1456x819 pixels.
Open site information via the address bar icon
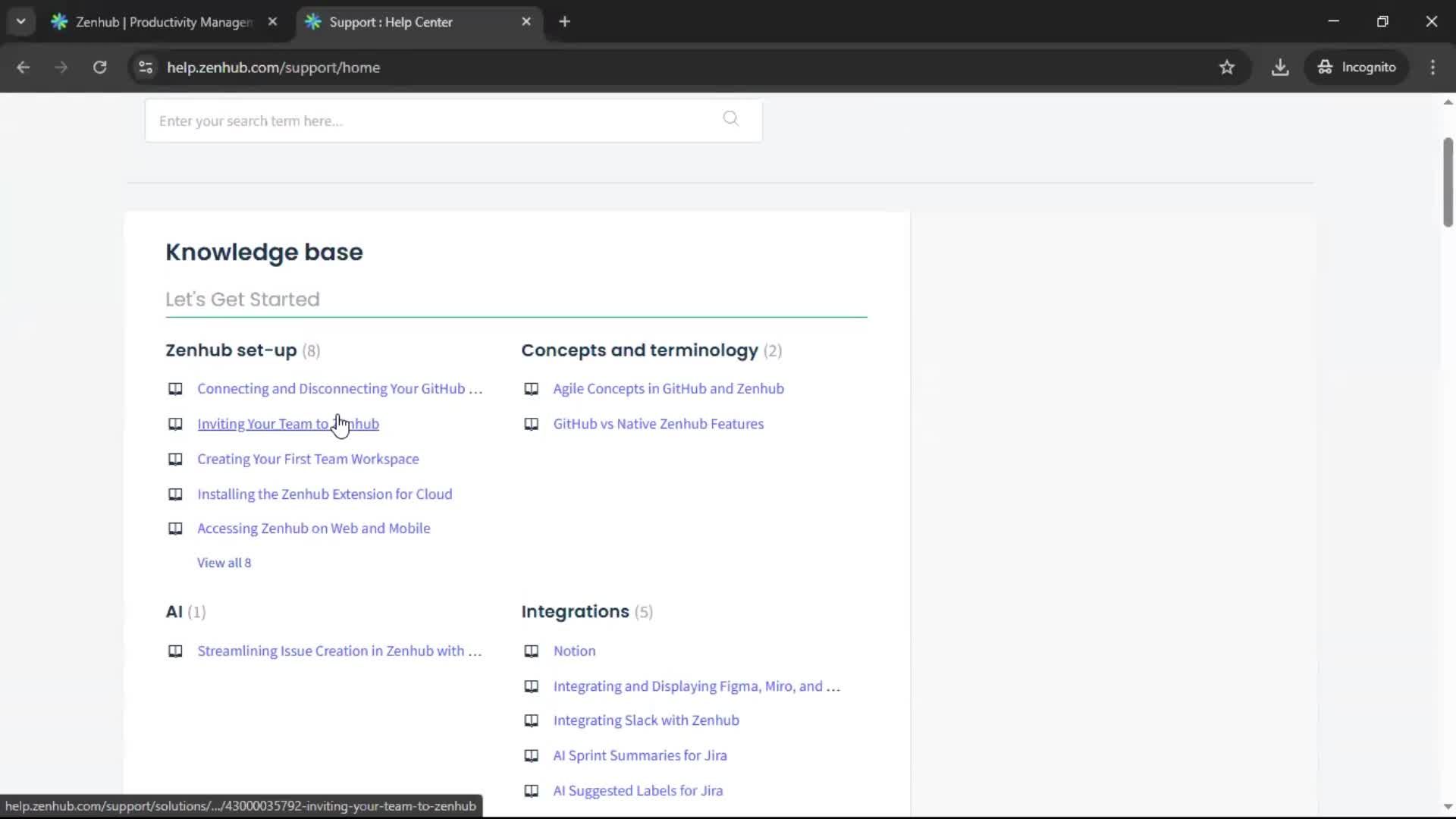pos(145,67)
